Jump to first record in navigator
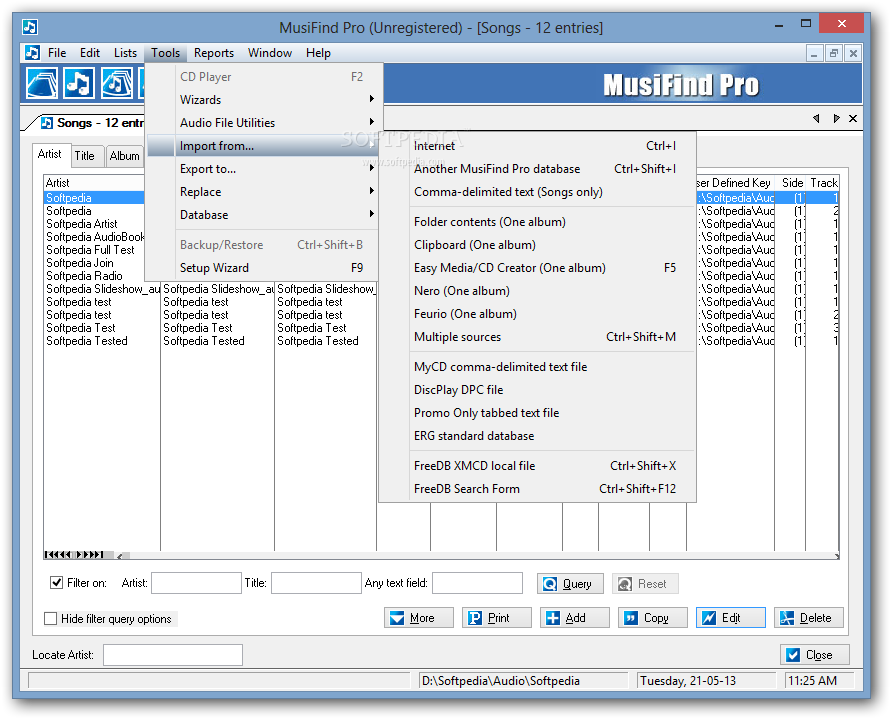Viewport: 891px width, 719px height. tap(48, 554)
